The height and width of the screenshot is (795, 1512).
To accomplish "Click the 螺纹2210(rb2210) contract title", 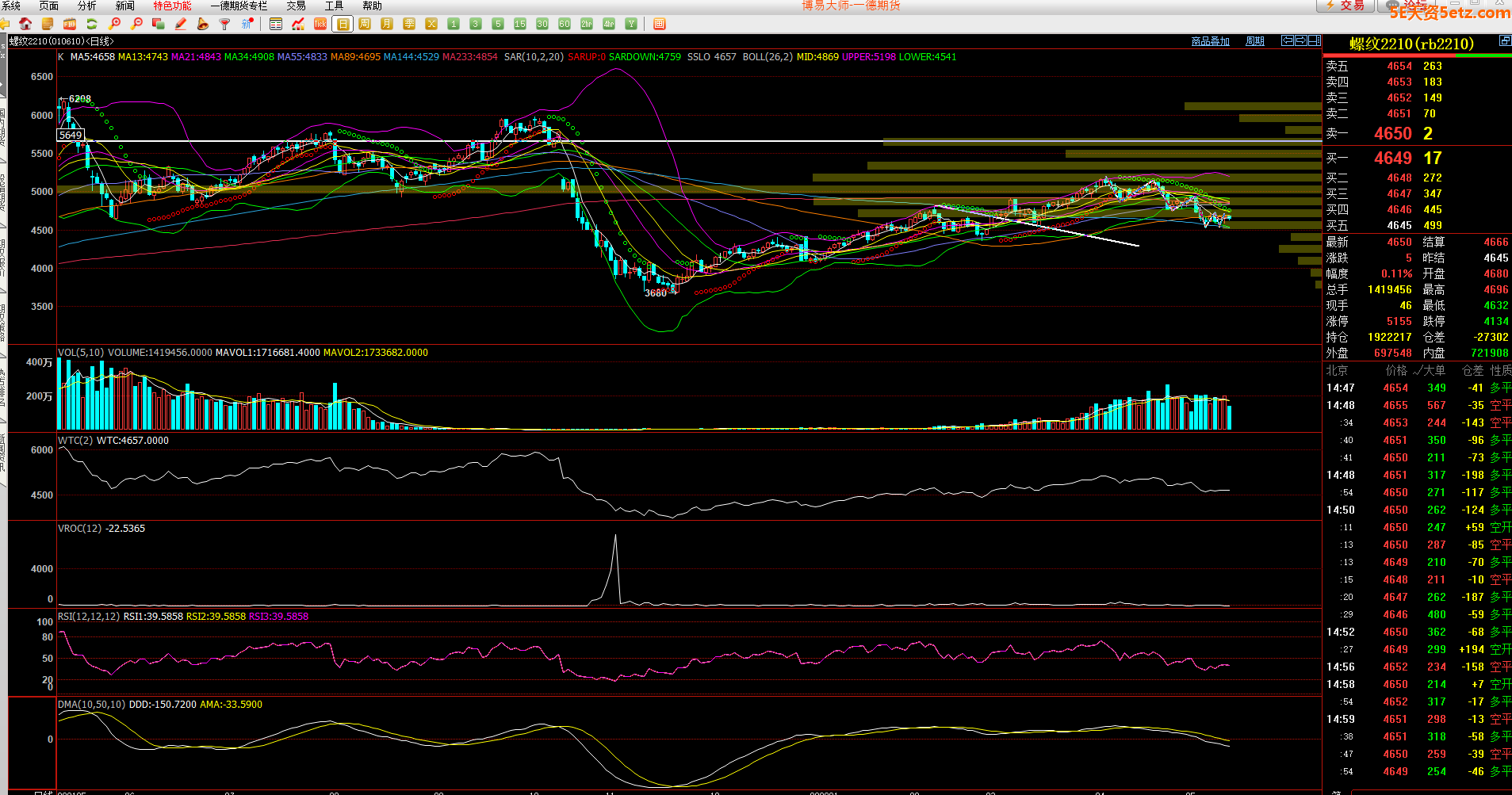I will tap(1411, 44).
